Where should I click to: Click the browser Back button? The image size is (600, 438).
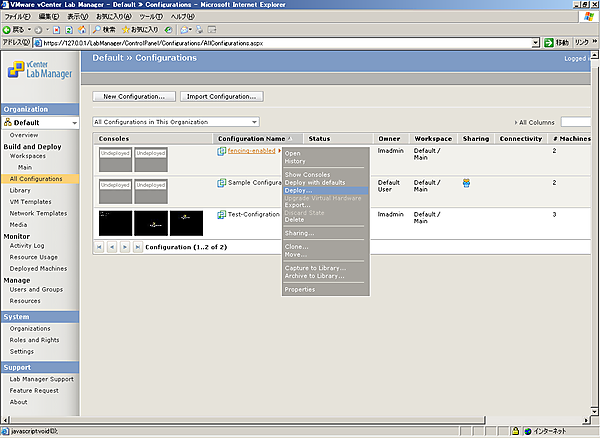click(18, 30)
